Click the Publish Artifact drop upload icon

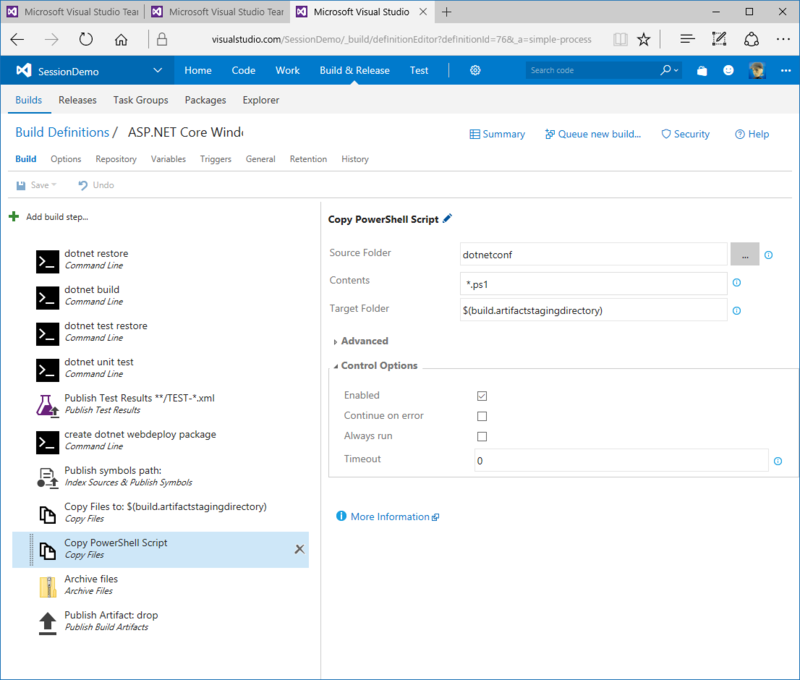click(x=47, y=623)
